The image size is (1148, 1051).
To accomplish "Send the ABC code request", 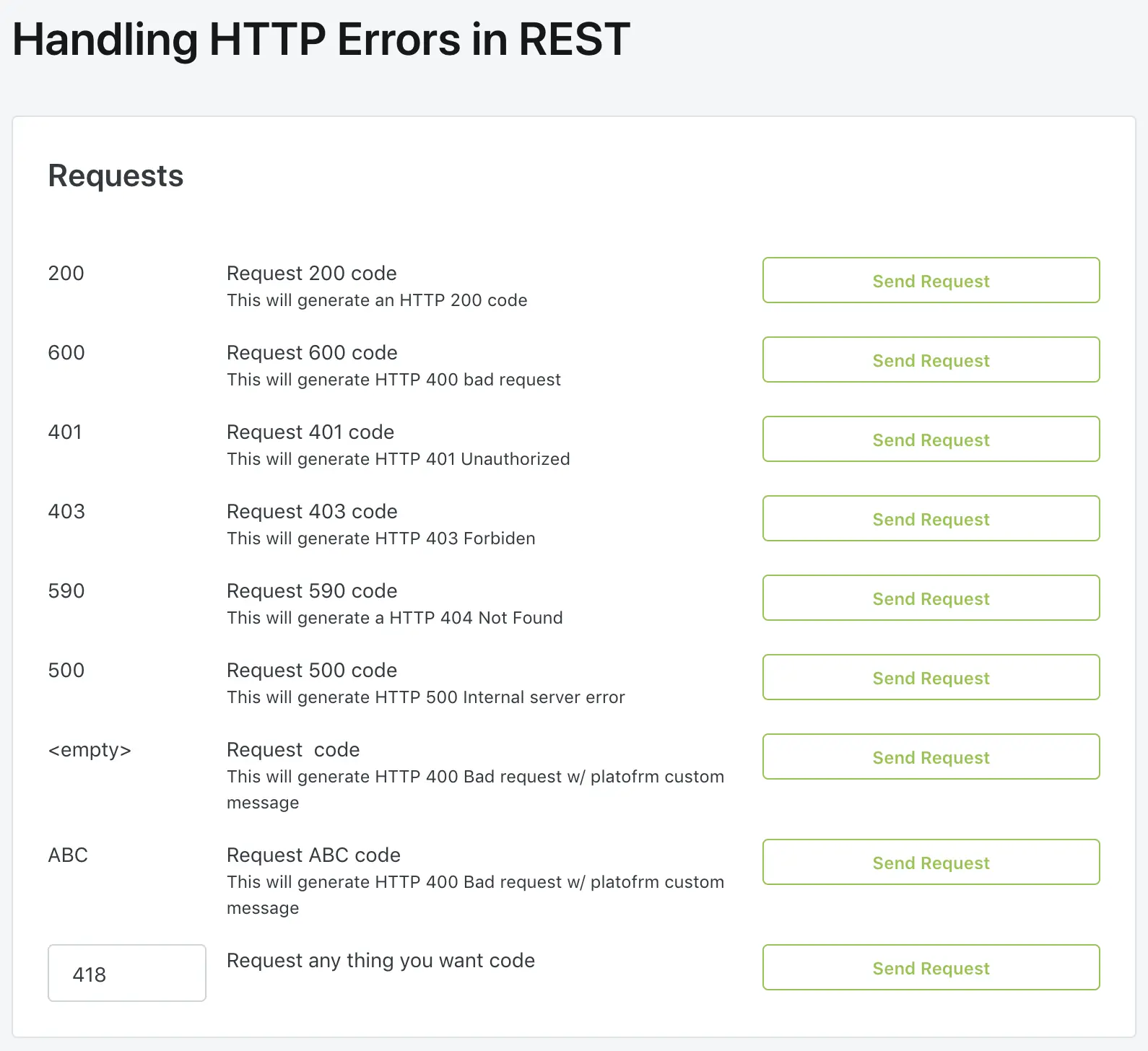I will coord(931,863).
